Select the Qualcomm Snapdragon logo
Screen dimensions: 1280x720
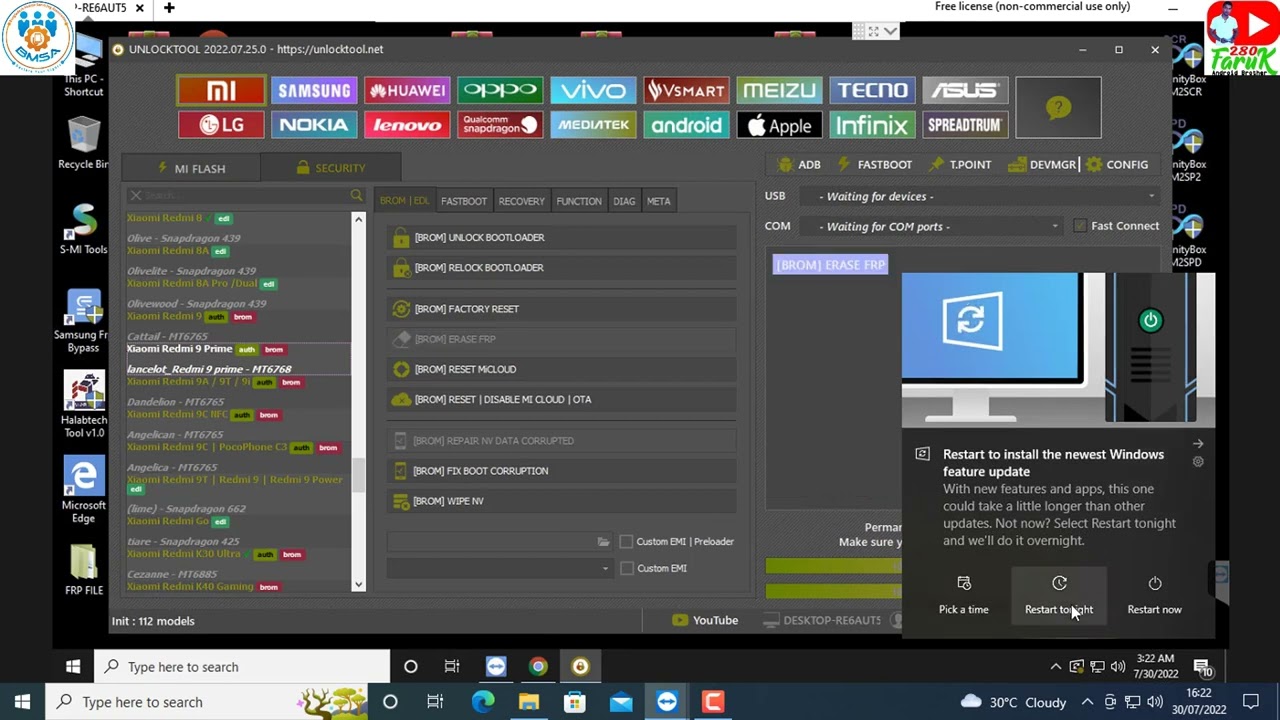tap(500, 125)
